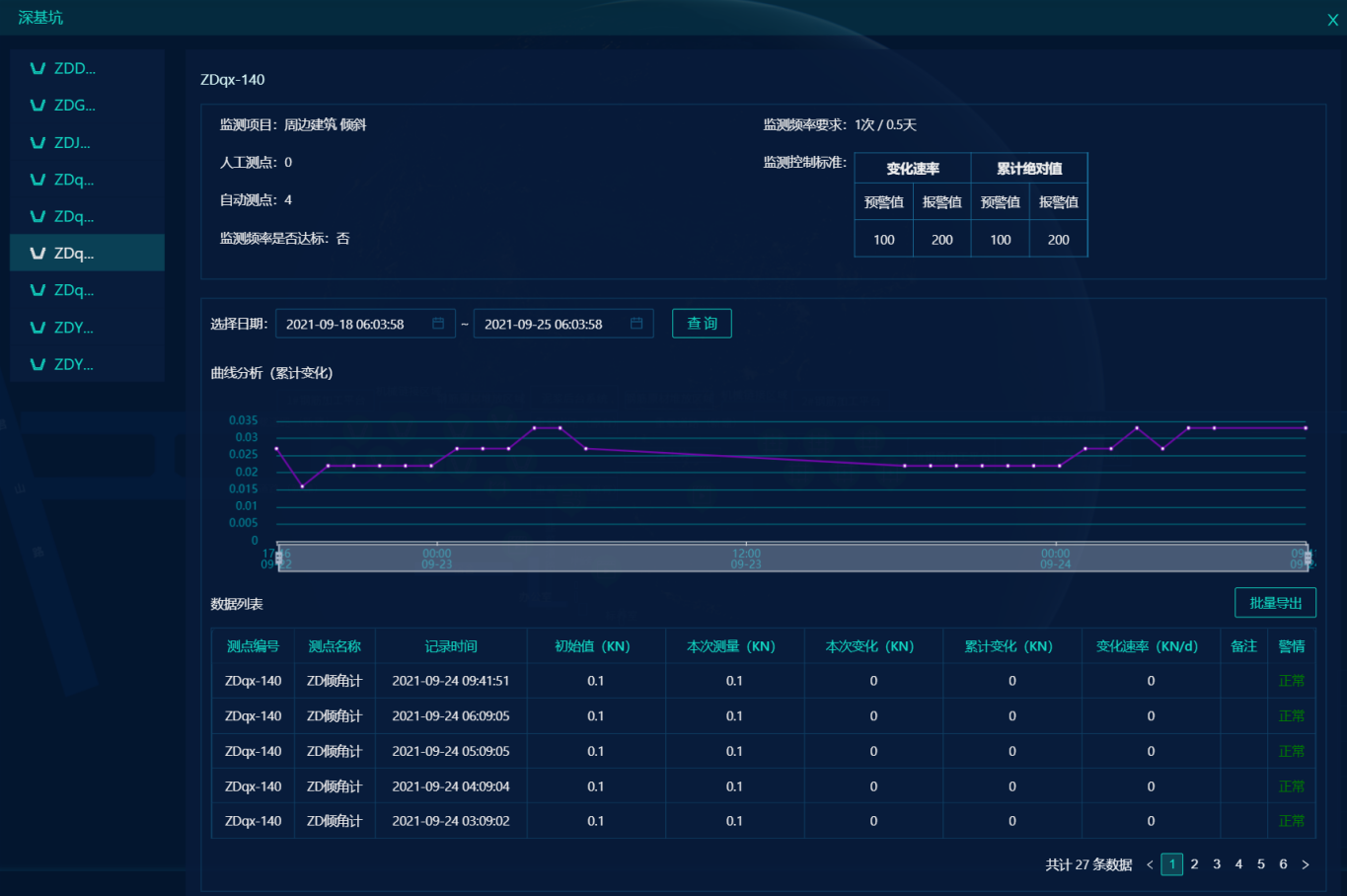Click right handle of chart zoom slider
The width and height of the screenshot is (1347, 896).
(x=1308, y=559)
